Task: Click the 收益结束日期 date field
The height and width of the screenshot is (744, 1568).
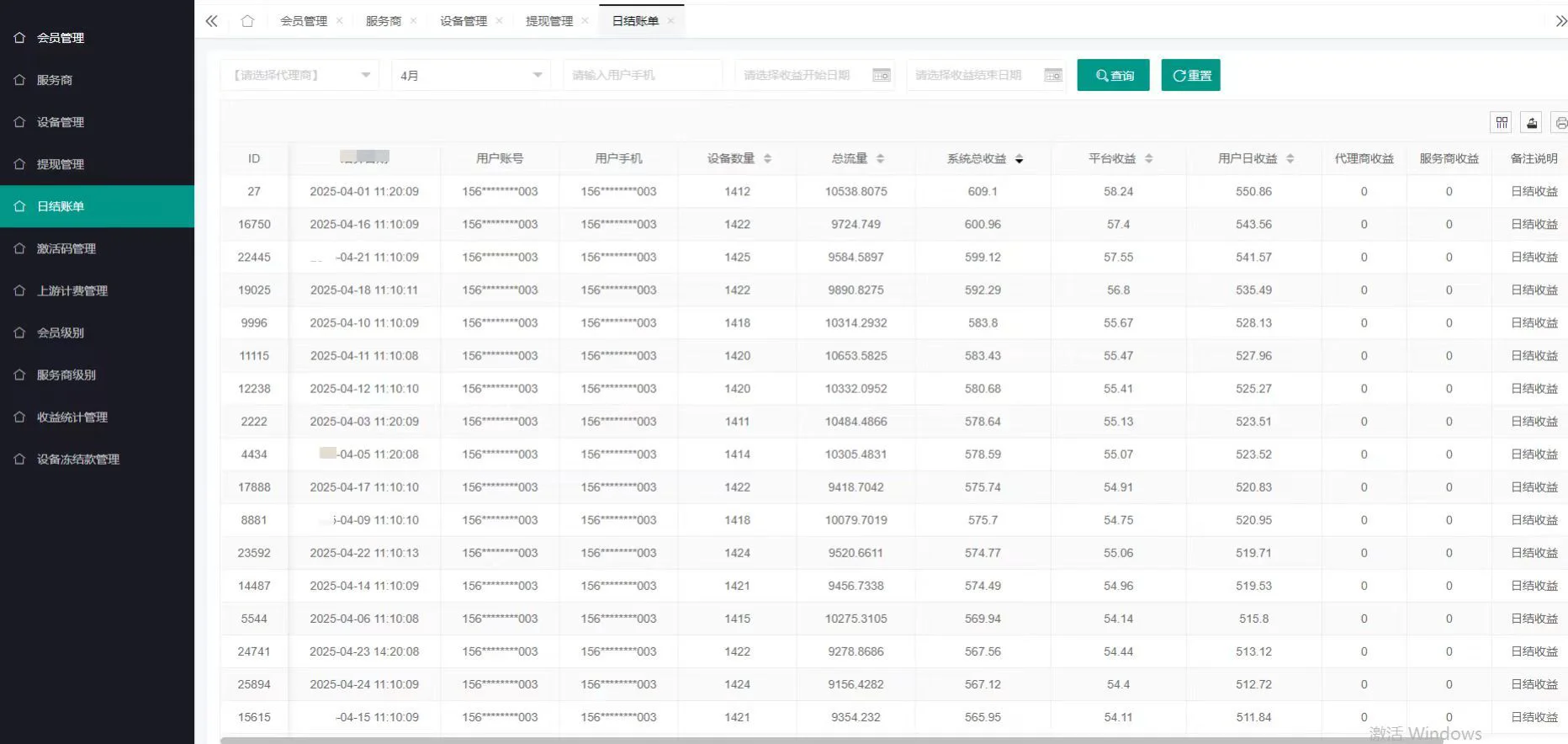Action: tap(986, 75)
